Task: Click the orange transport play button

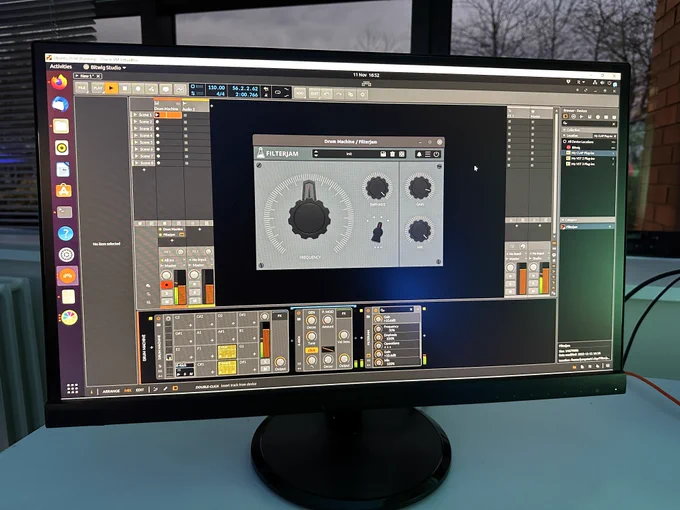Action: pyautogui.click(x=111, y=88)
